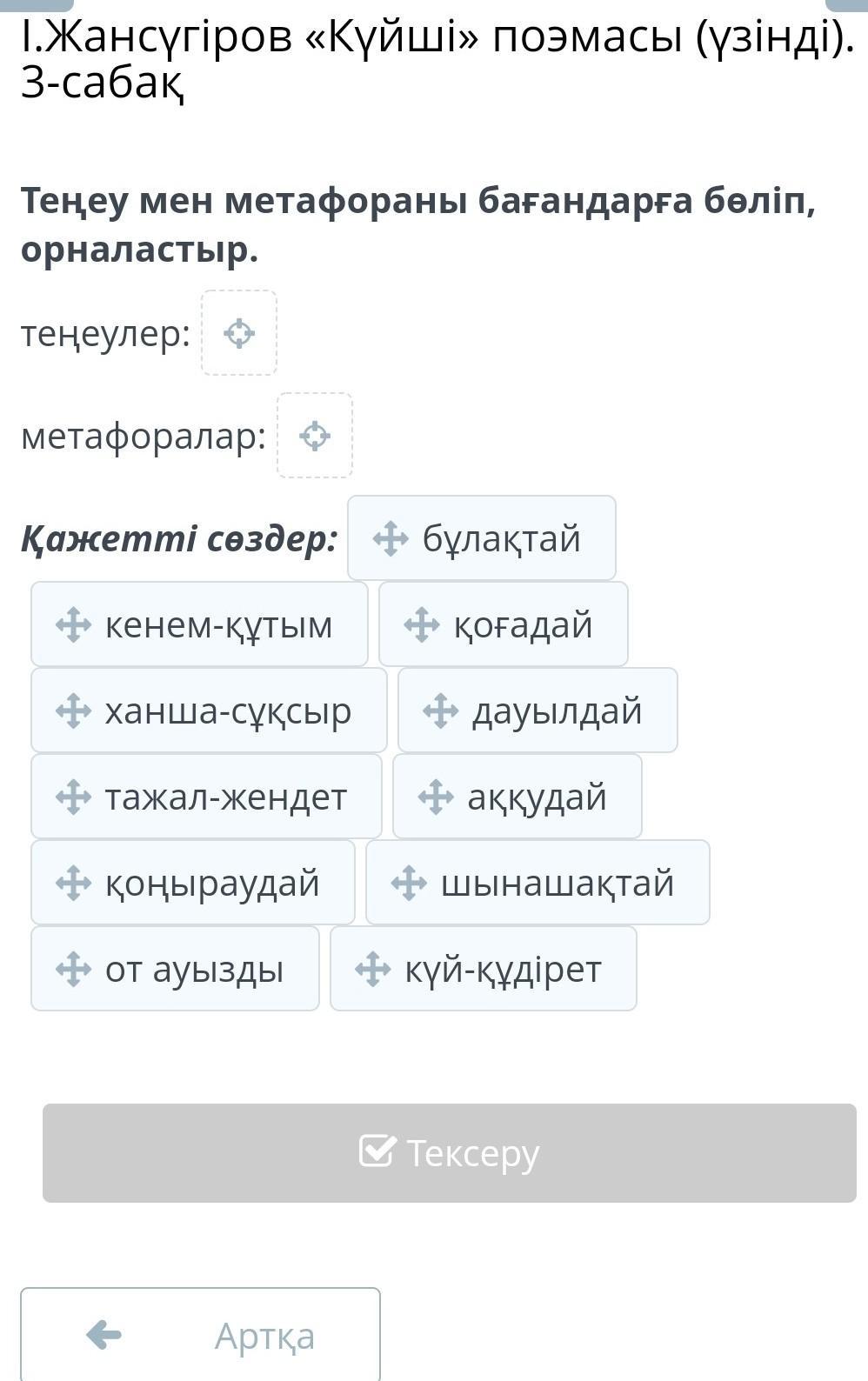Screen dimensions: 868x1381
Task: Click the drag handle icon on дауылдай
Action: 441,711
